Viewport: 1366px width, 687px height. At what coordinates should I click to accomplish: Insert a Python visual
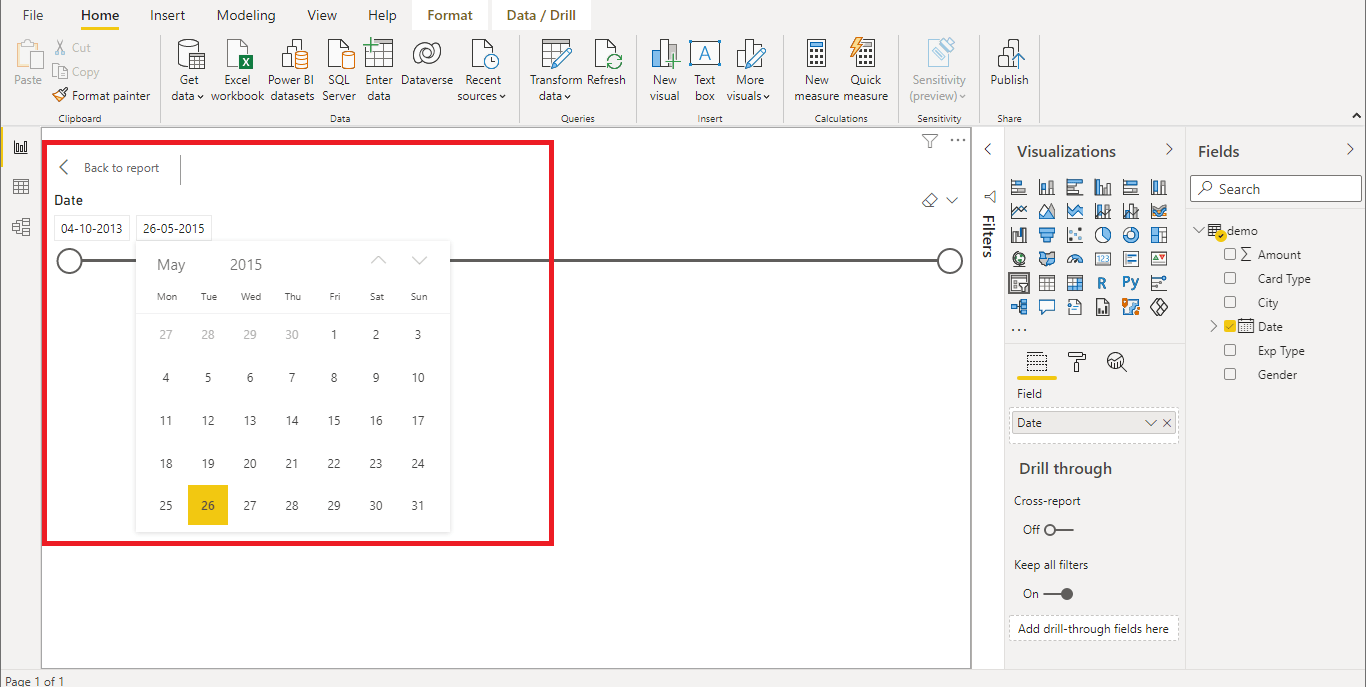click(x=1130, y=283)
